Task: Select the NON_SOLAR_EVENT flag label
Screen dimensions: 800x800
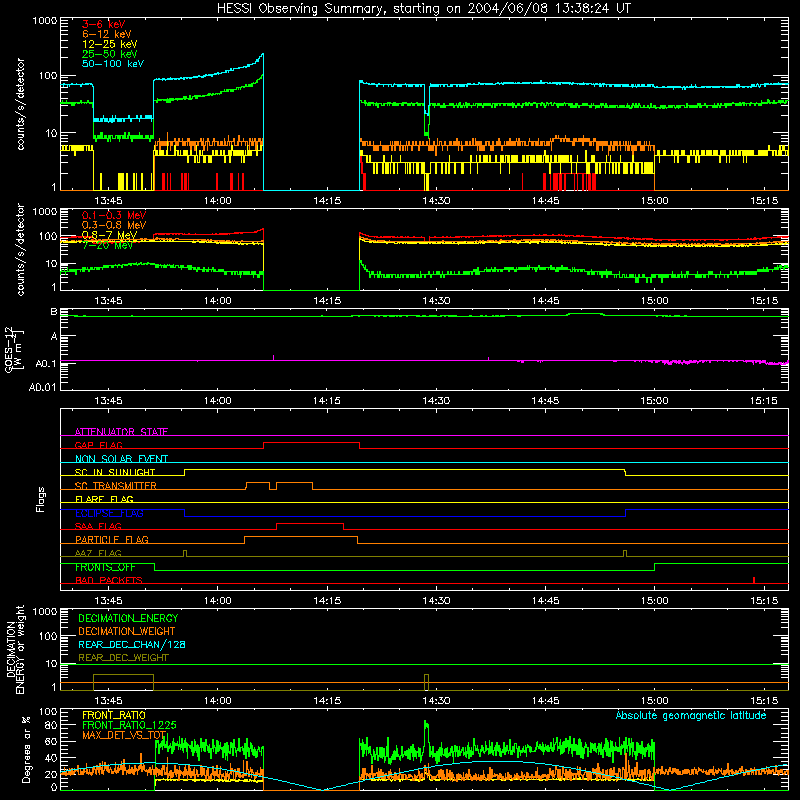Action: [x=121, y=459]
